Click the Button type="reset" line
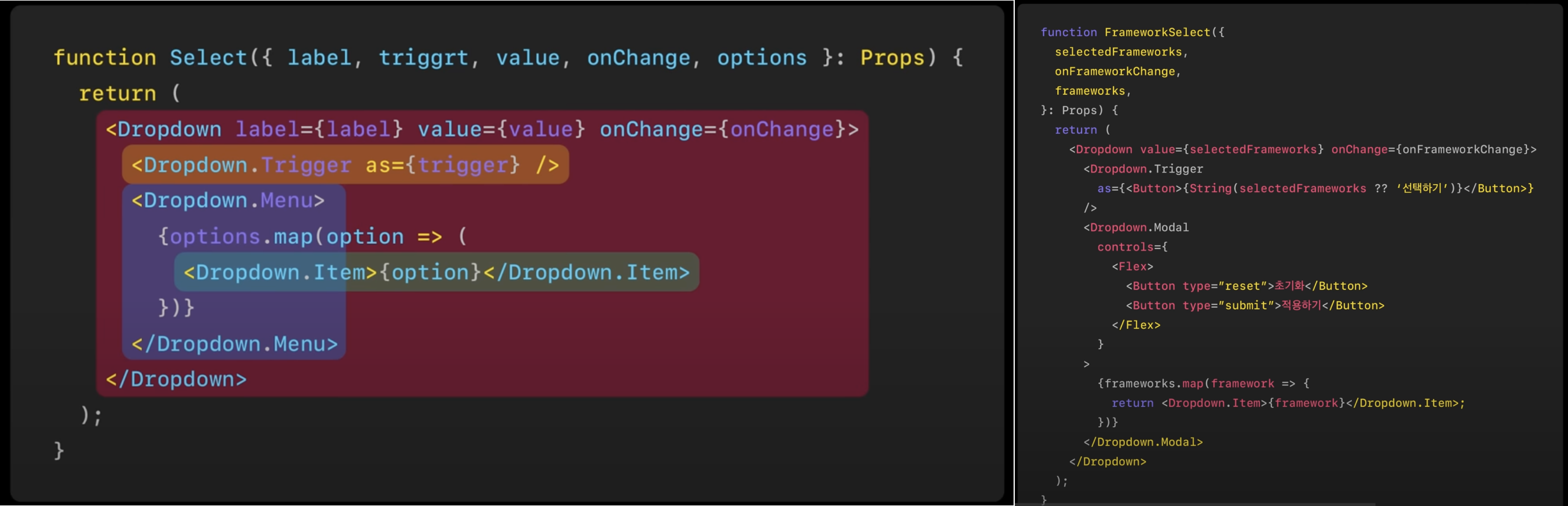The image size is (1568, 506). (x=1246, y=286)
